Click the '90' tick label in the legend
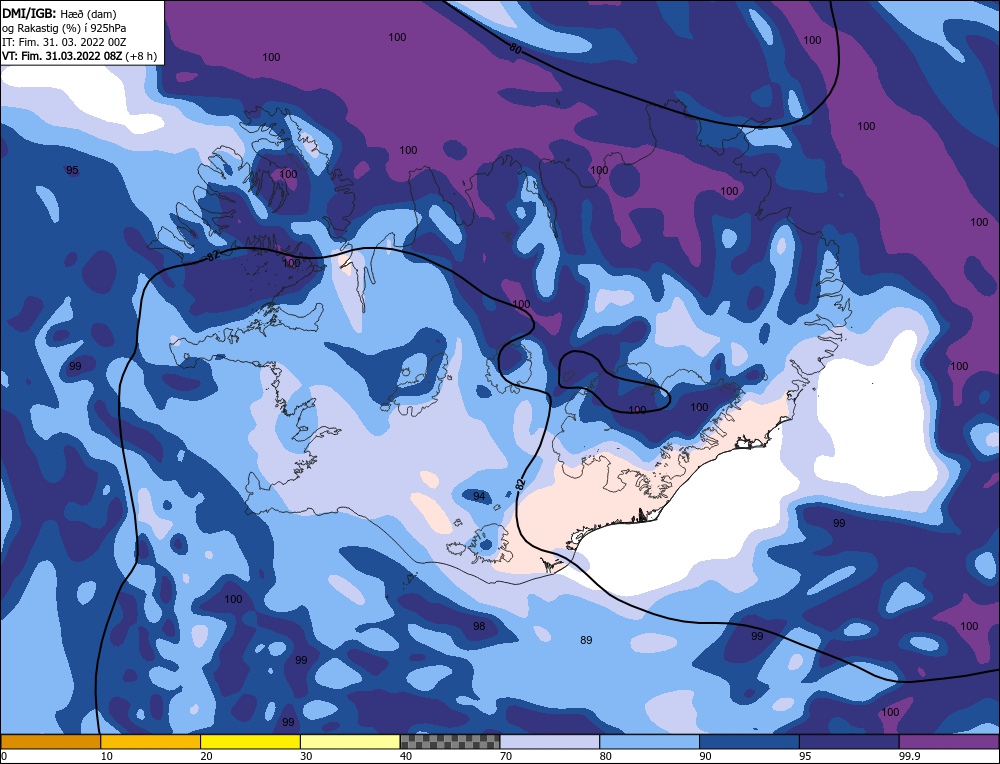The height and width of the screenshot is (764, 1000). (705, 756)
